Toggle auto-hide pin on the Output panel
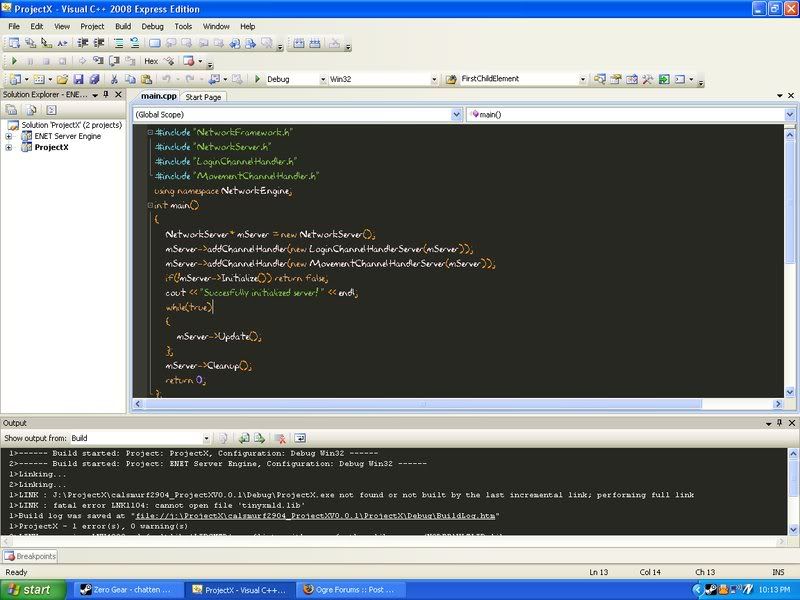 point(780,423)
